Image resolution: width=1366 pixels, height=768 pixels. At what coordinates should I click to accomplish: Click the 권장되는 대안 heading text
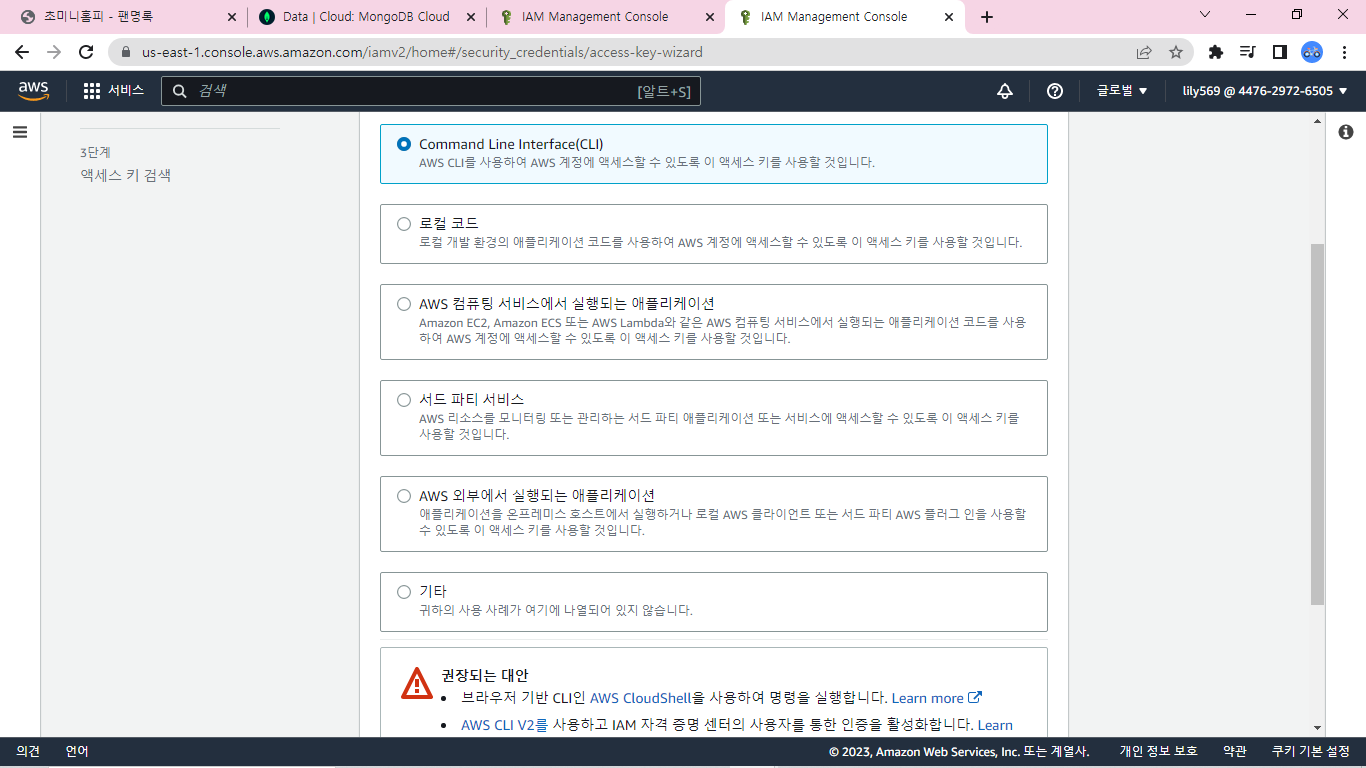(x=485, y=675)
